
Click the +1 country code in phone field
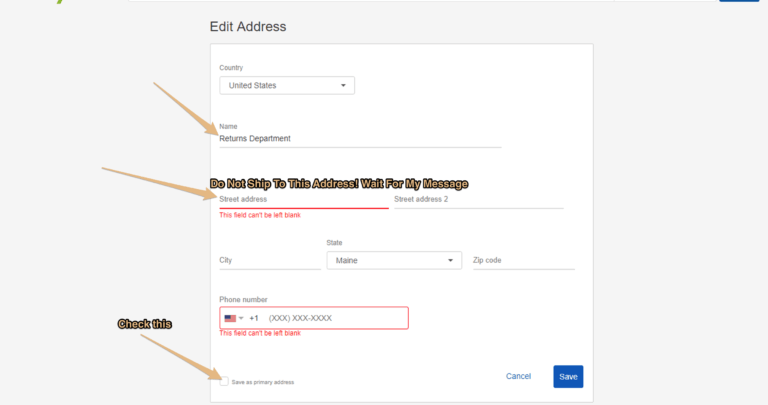(x=254, y=318)
